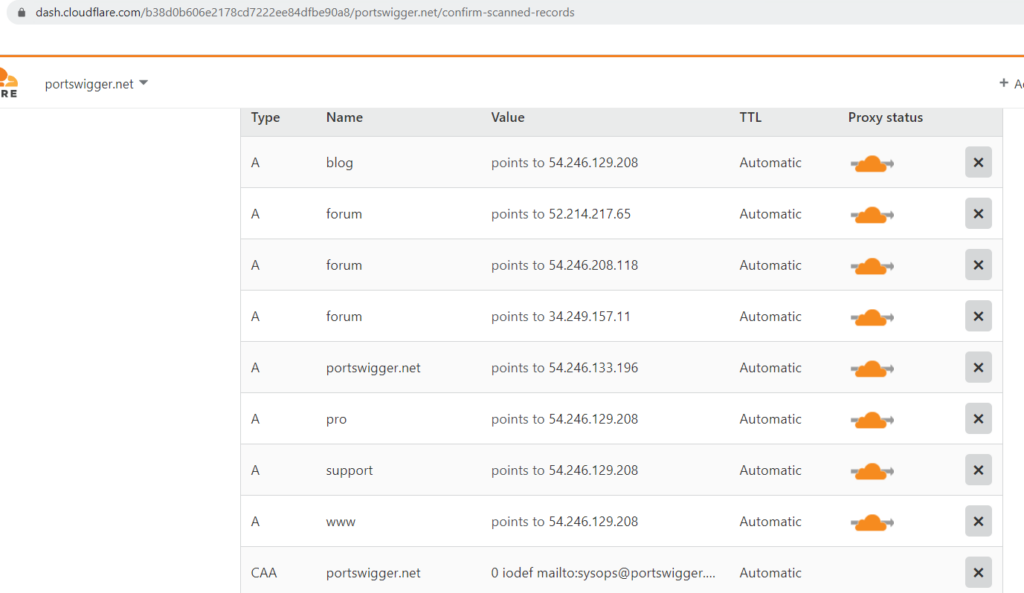Delete the pro A record
Screen dimensions: 1024x593
click(978, 419)
